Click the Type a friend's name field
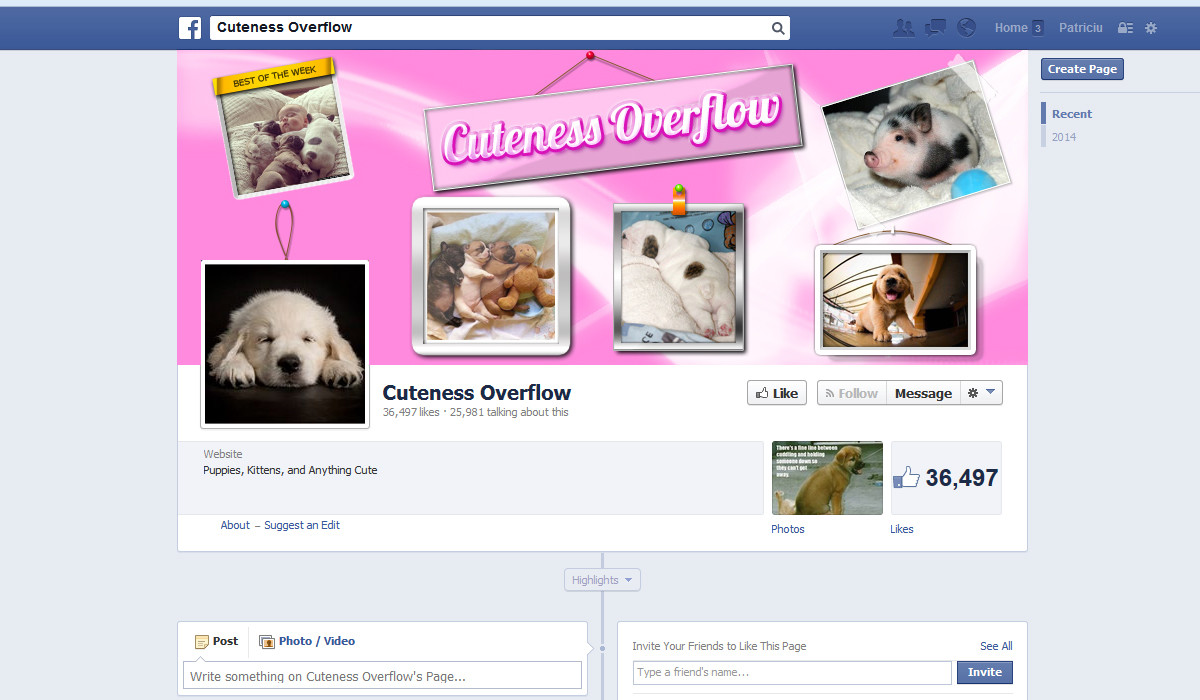The image size is (1200, 700). click(x=792, y=672)
